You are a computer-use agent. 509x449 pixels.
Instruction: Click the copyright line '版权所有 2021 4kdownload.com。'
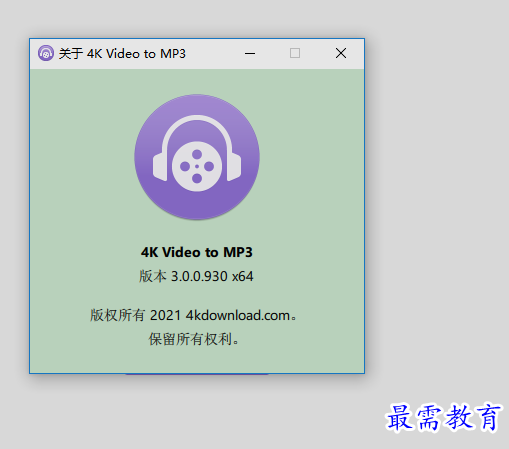pyautogui.click(x=193, y=315)
